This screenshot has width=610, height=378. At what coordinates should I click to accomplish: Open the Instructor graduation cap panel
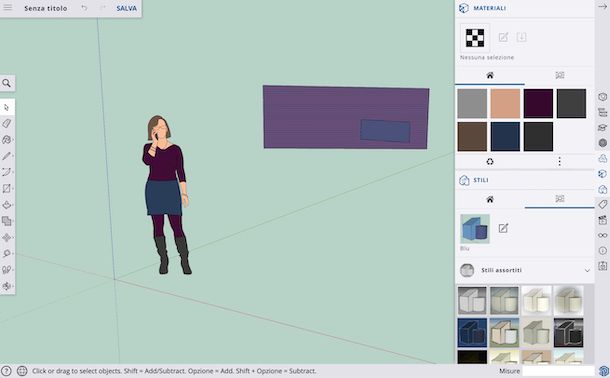(603, 128)
